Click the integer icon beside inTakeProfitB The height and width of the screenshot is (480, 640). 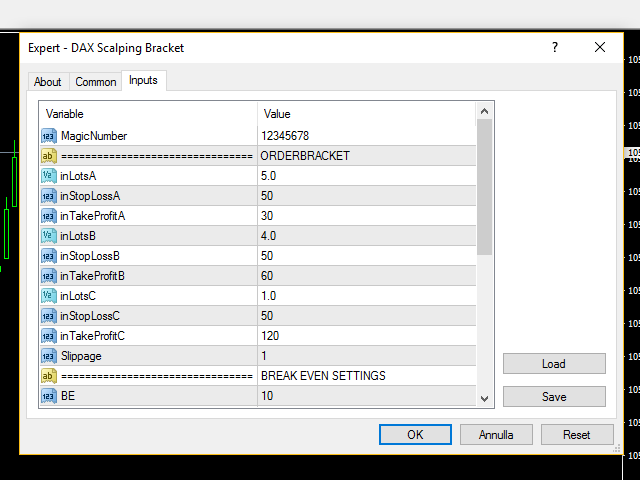49,276
